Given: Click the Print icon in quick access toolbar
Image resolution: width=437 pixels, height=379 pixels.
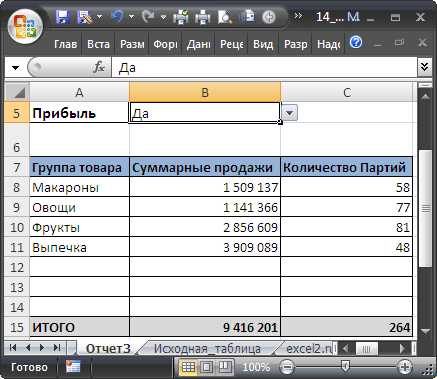Looking at the screenshot, I should tap(203, 17).
